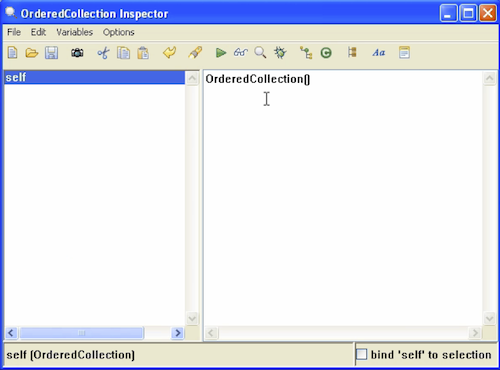Click the yellow Undo arrow icon
Screen dimensions: 500x370
pyautogui.click(x=169, y=53)
